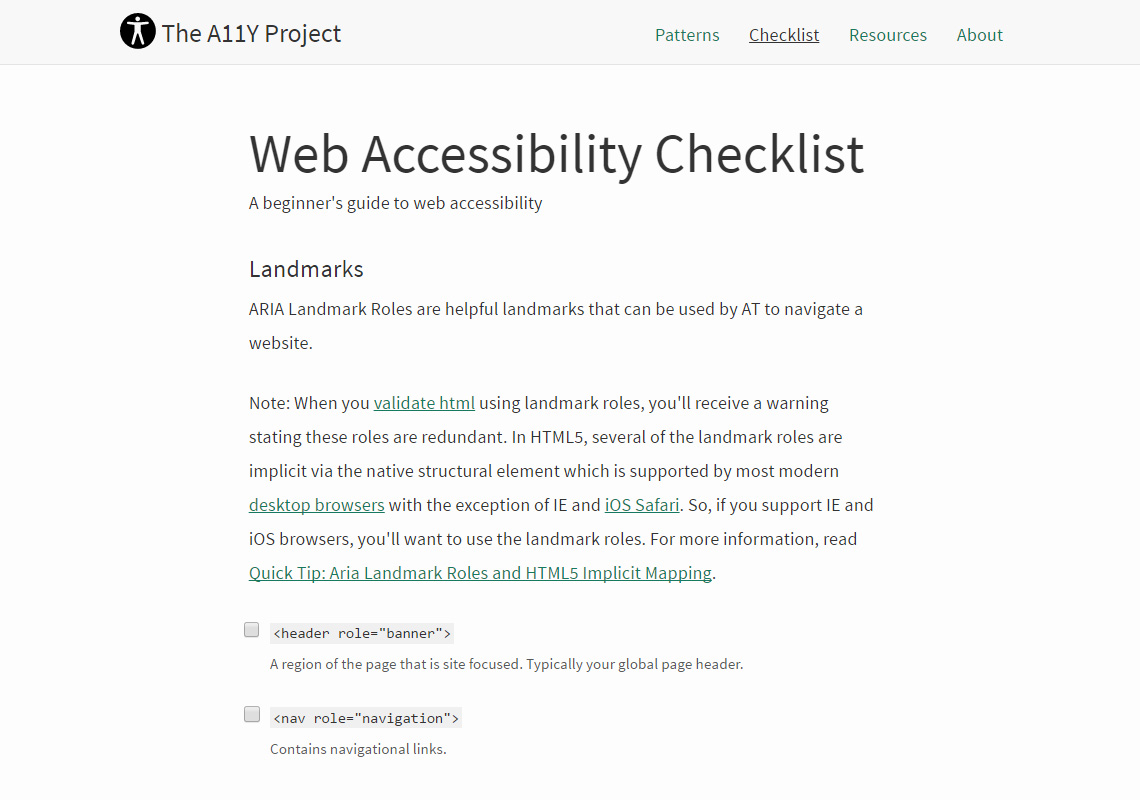Viewport: 1140px width, 800px height.
Task: Open the iOS Safari link
Action: pyautogui.click(x=641, y=504)
